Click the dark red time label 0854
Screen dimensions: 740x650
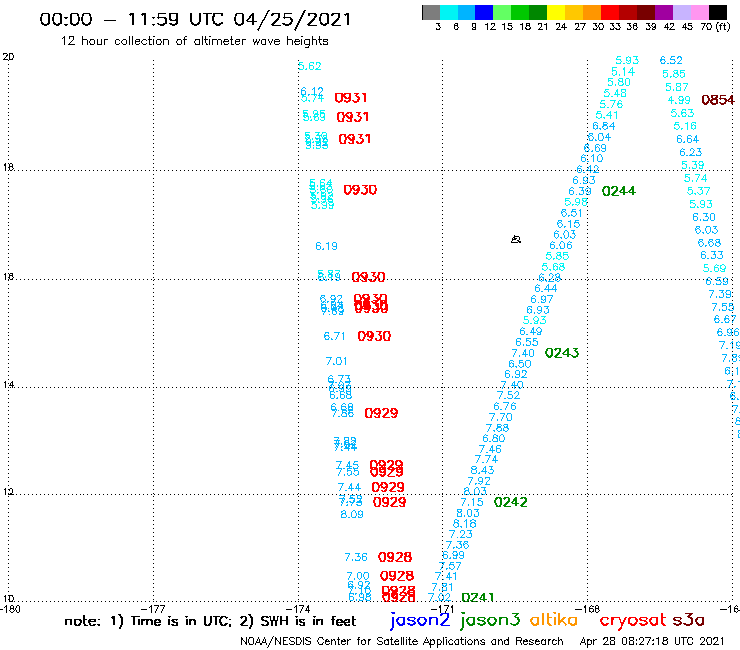[x=718, y=100]
